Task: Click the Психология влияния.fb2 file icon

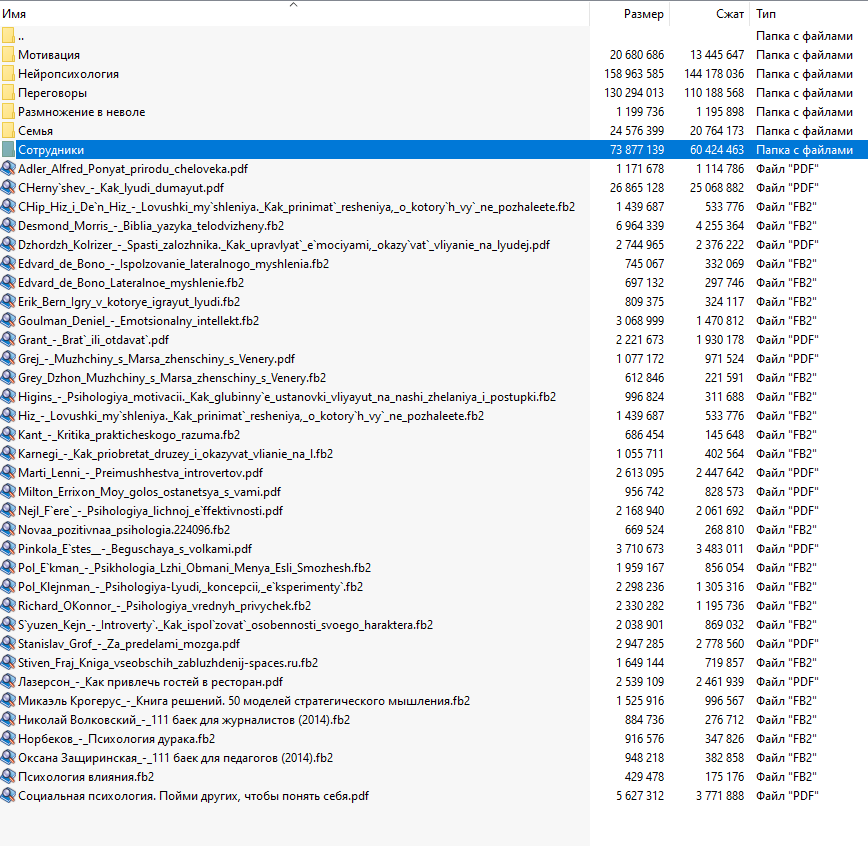Action: pos(9,777)
